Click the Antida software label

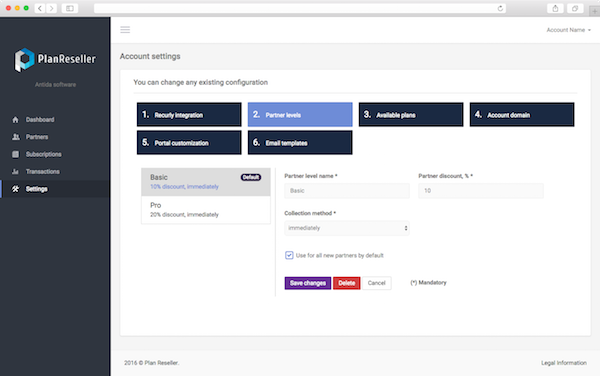click(x=55, y=85)
